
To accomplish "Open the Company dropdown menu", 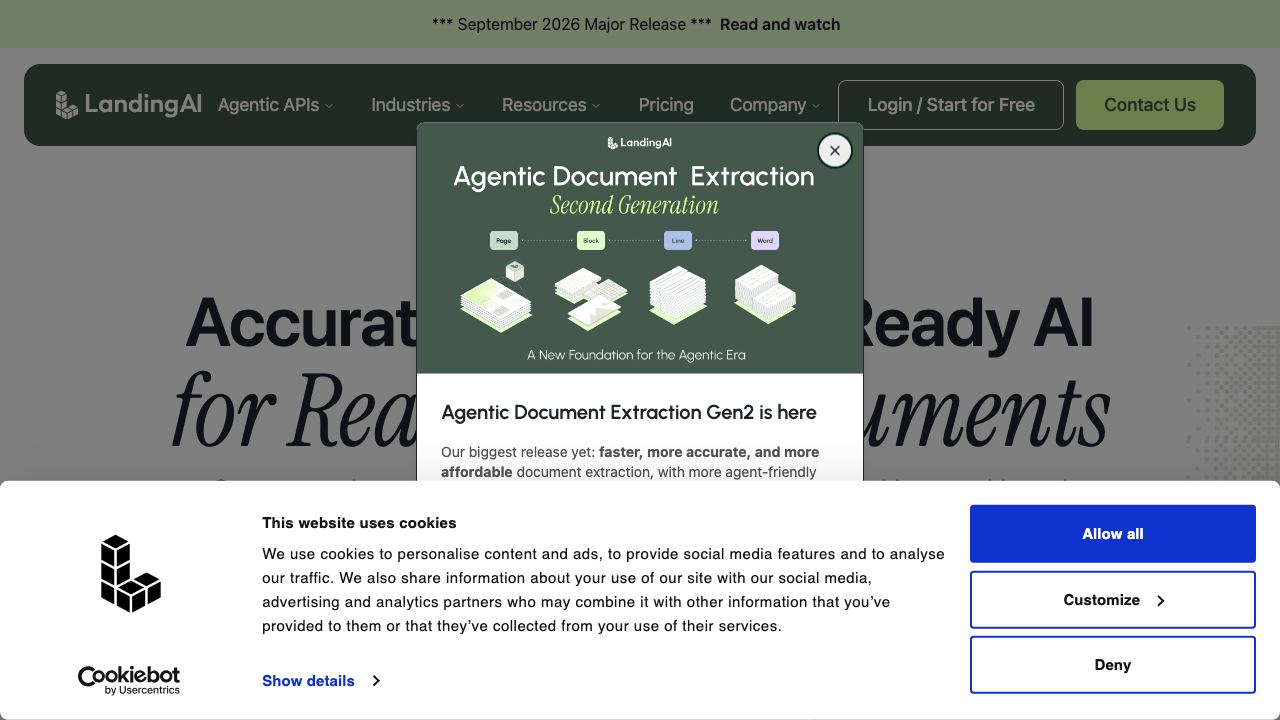I will (x=775, y=105).
